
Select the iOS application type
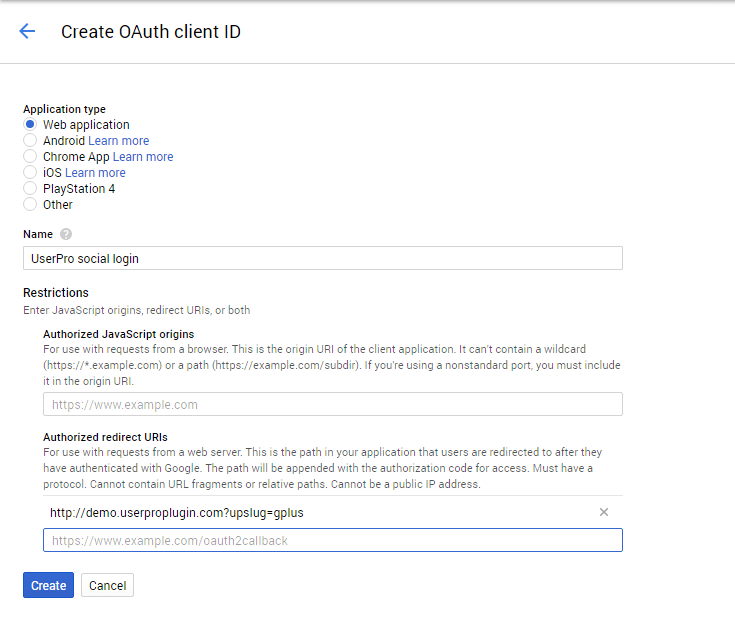[x=30, y=173]
